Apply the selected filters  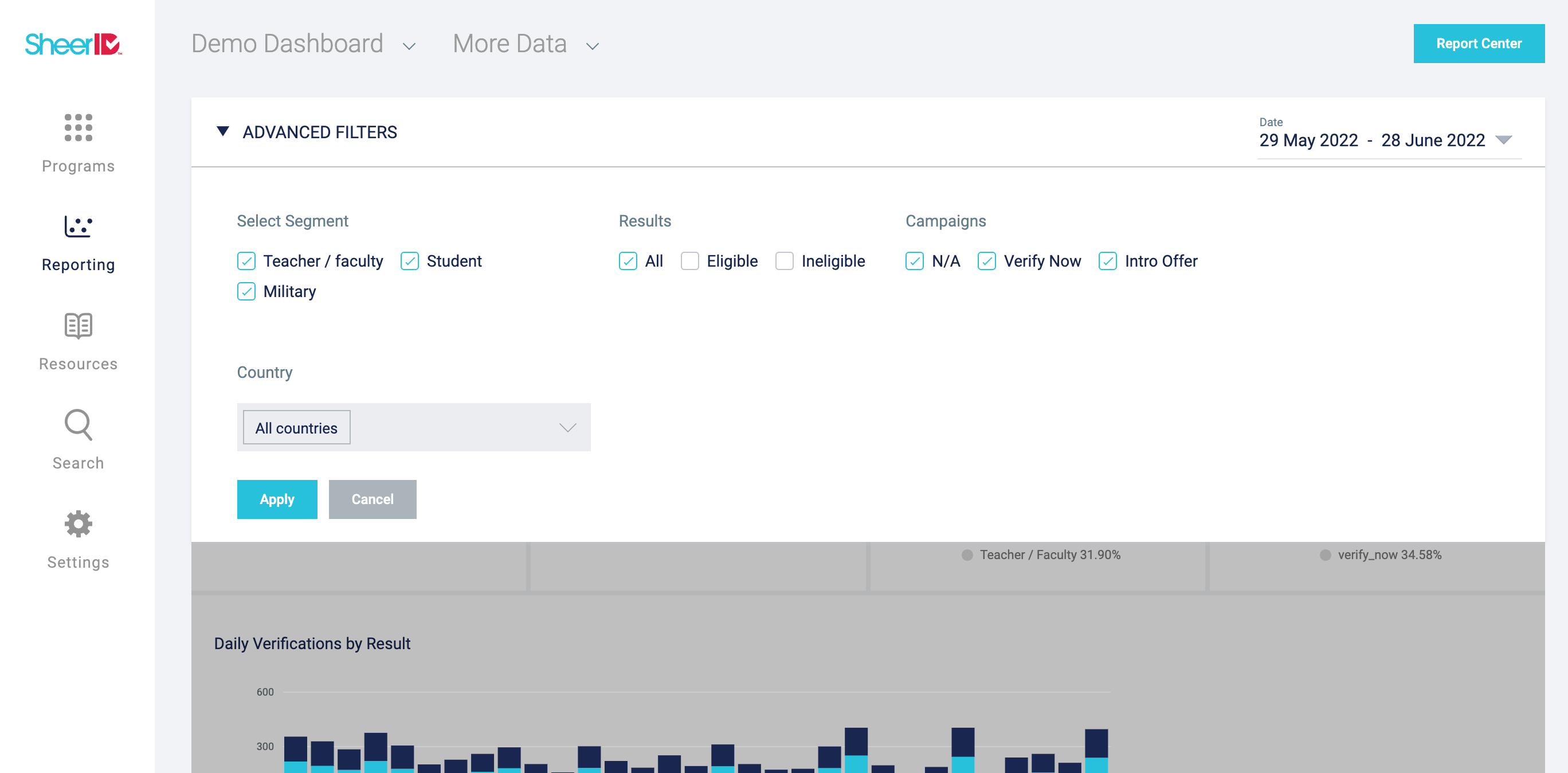[x=277, y=499]
